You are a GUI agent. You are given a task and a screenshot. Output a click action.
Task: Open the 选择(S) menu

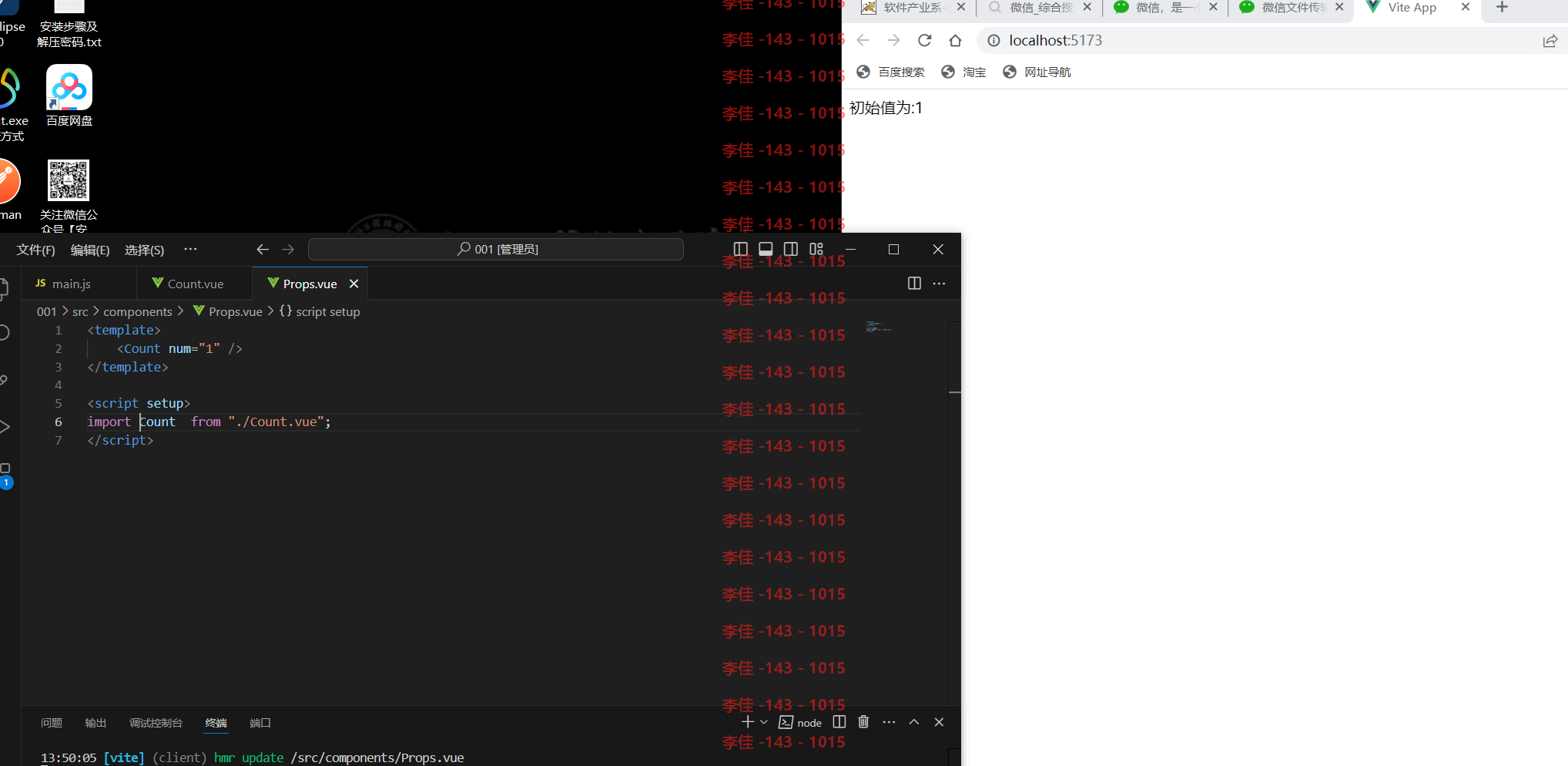(144, 250)
